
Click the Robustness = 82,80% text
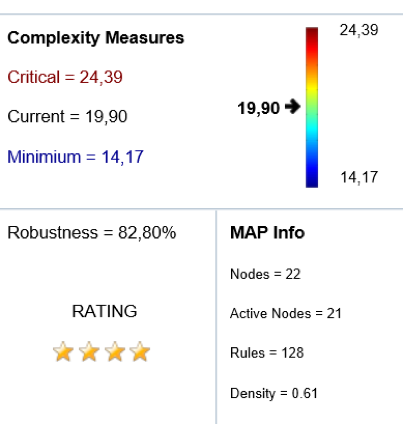(92, 232)
